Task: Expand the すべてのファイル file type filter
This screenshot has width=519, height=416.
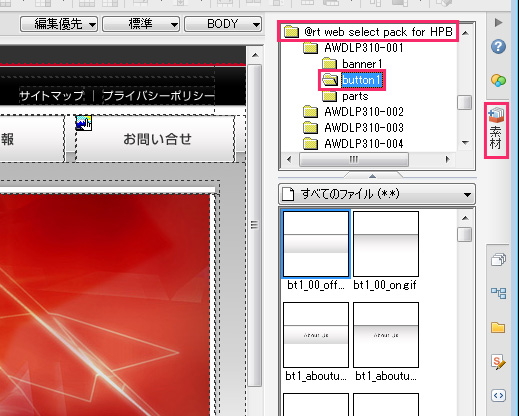Action: [377, 194]
